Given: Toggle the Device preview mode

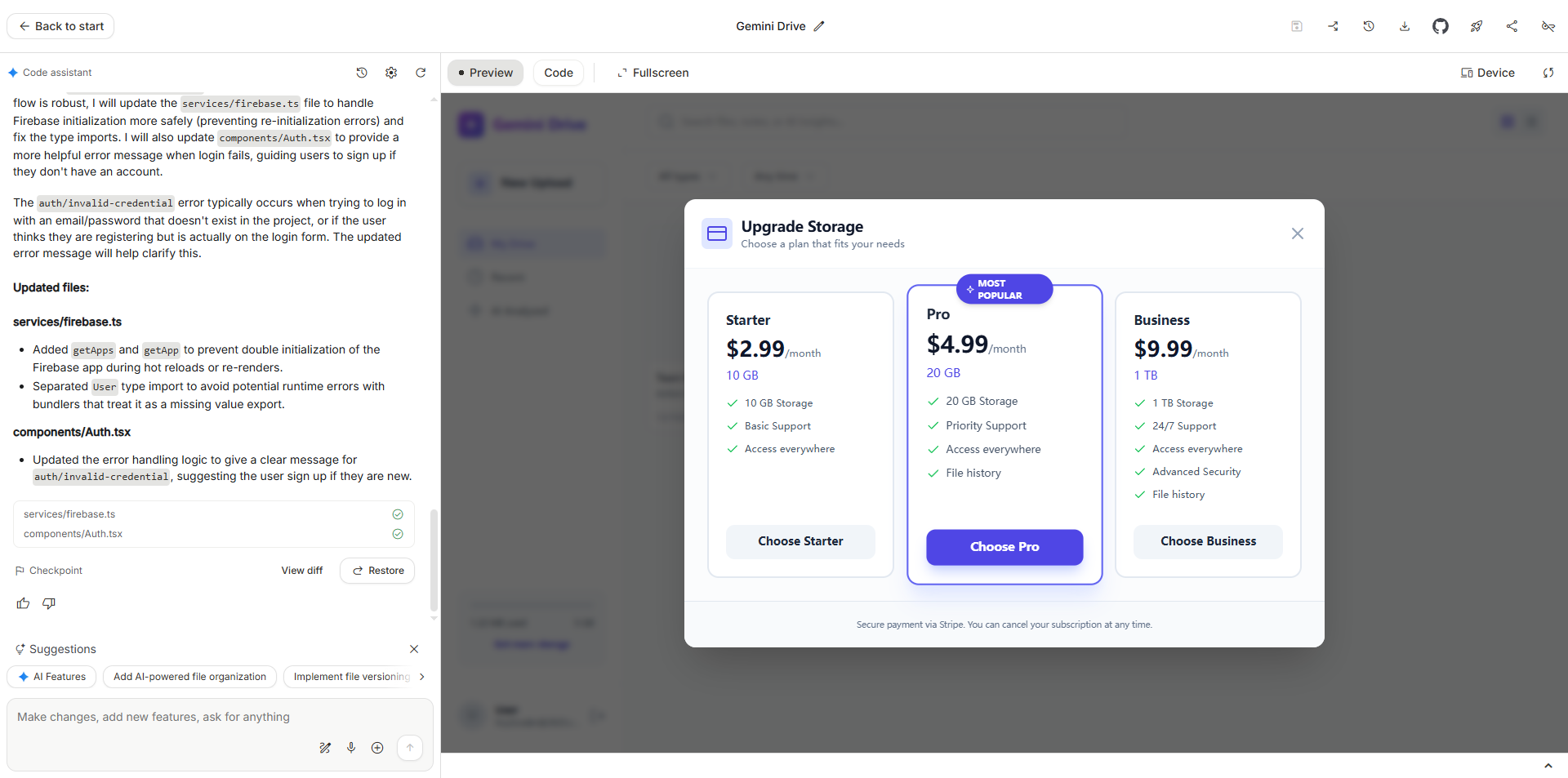Looking at the screenshot, I should click(x=1487, y=73).
